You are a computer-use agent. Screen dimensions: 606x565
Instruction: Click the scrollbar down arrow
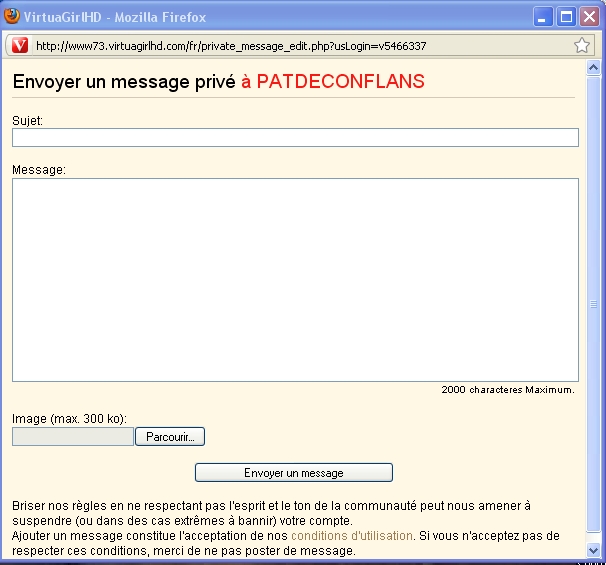point(593,550)
